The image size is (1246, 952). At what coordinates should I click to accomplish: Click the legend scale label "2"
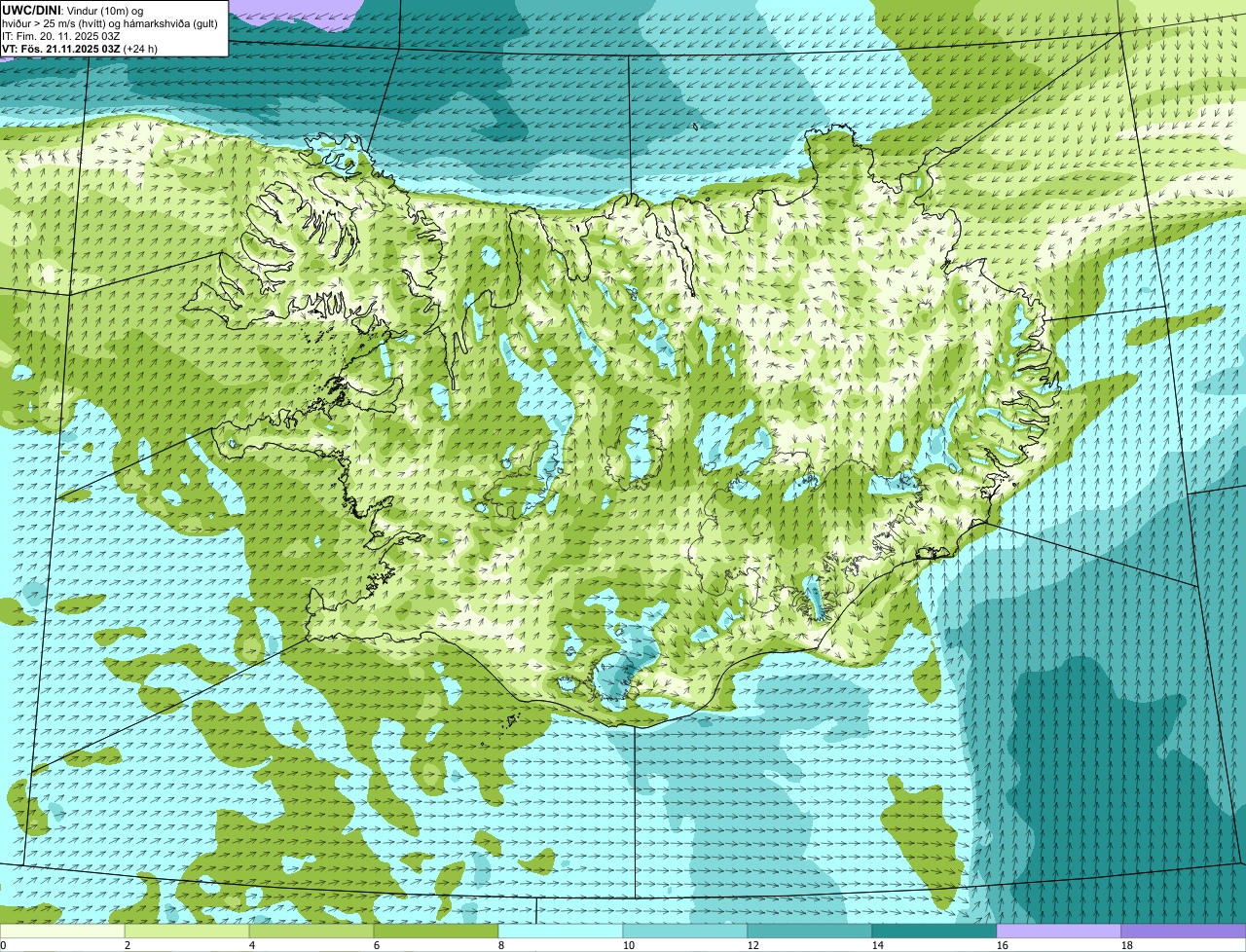(128, 945)
